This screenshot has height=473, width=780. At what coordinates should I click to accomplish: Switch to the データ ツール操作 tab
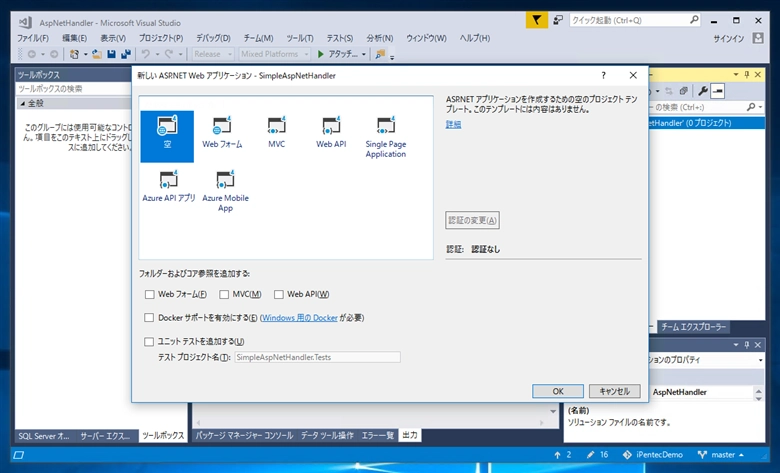327,435
